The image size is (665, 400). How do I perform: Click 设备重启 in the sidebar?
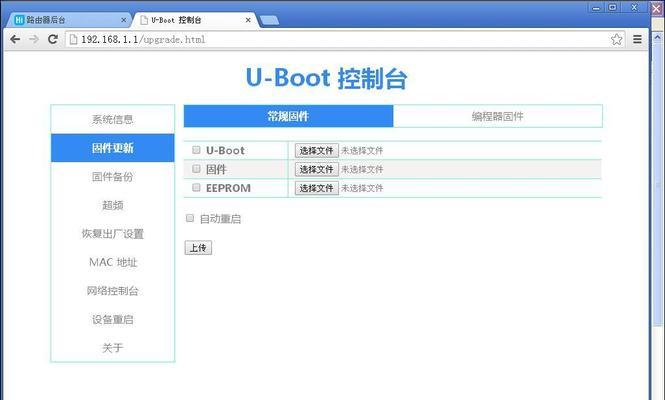[x=112, y=319]
